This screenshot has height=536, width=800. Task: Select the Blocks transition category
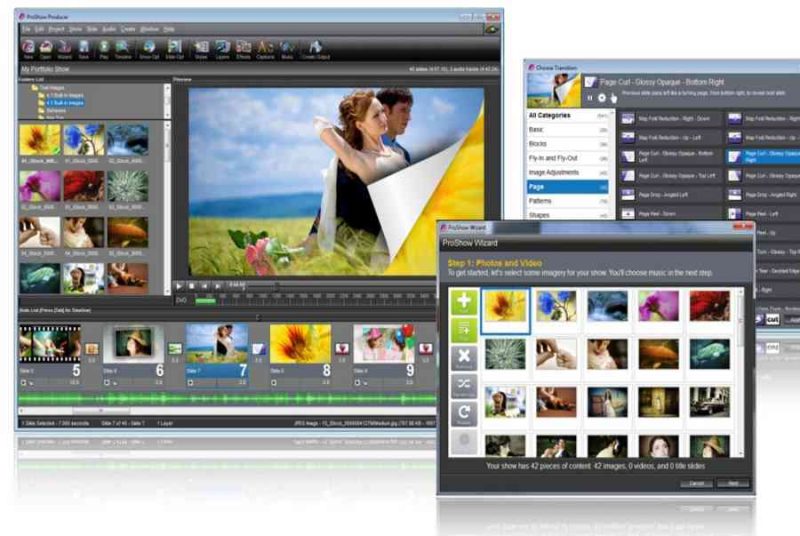(x=568, y=144)
